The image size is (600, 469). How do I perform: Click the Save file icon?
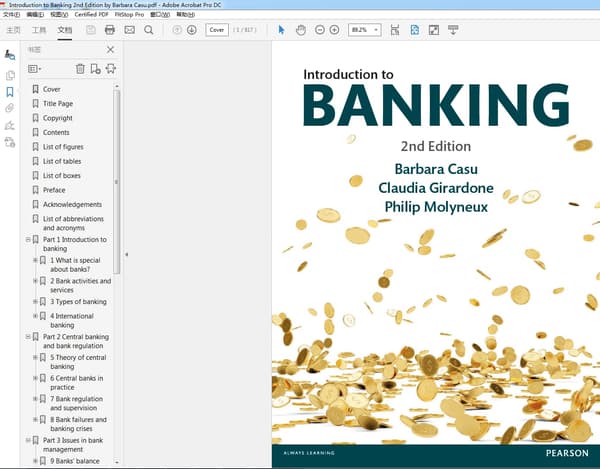91,30
